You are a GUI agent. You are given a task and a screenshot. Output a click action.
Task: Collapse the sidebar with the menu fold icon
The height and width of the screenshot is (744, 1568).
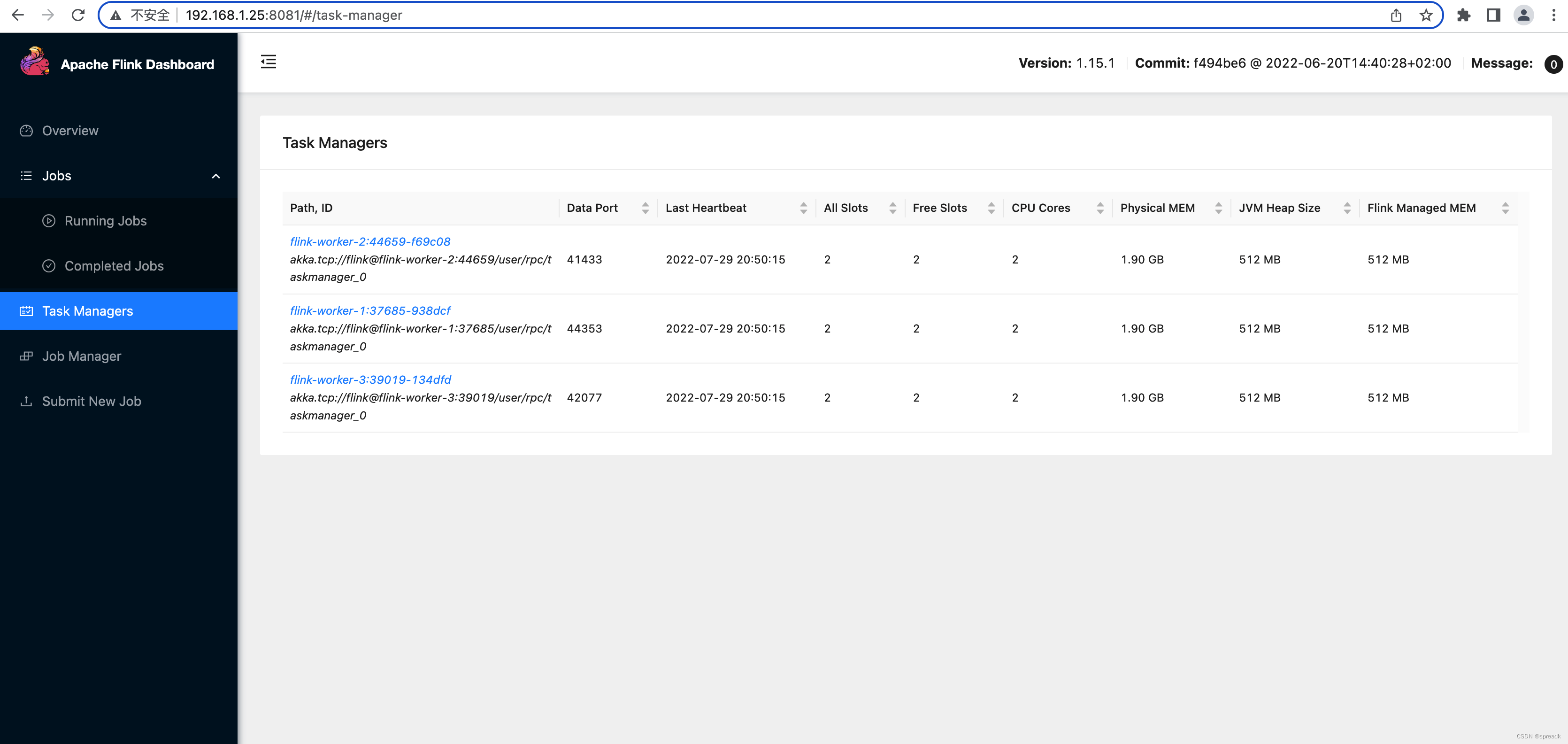point(269,62)
